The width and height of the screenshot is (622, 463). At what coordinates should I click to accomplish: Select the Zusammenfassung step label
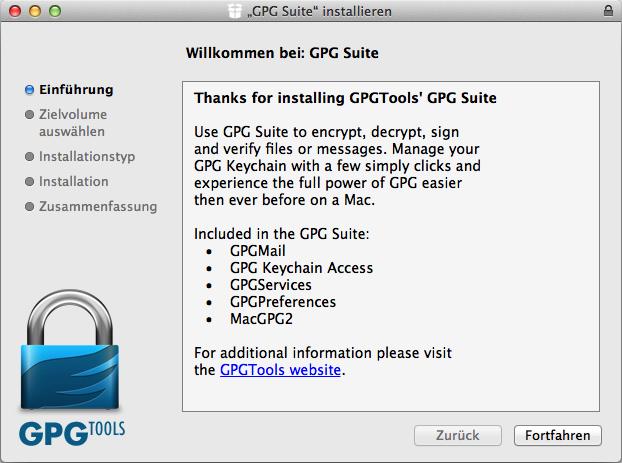click(98, 207)
